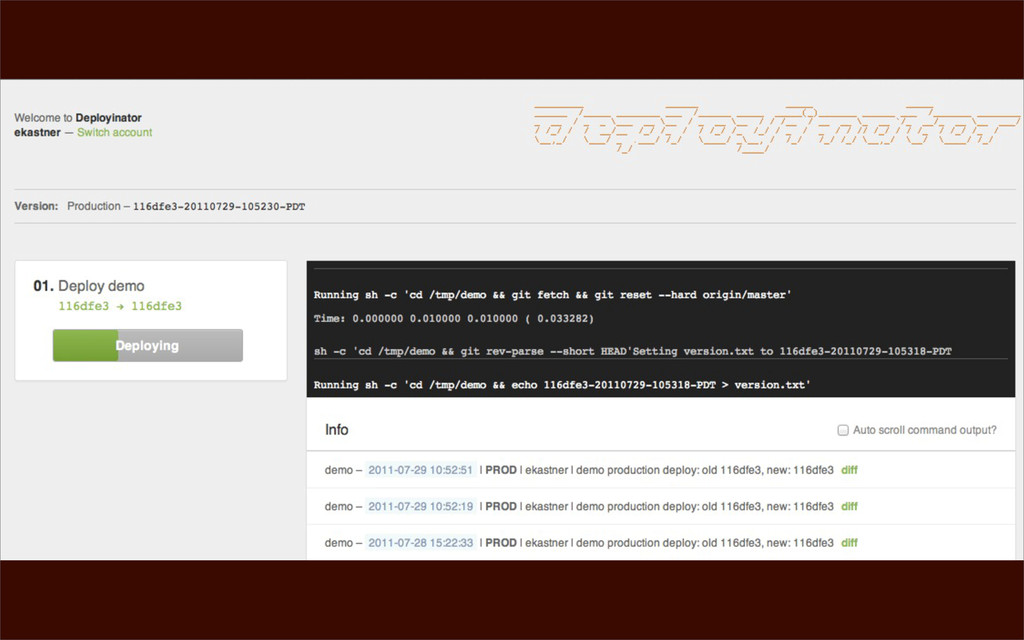This screenshot has width=1024, height=640.
Task: Click timestamp 2011-07-29 10:52:51
Action: (x=421, y=470)
